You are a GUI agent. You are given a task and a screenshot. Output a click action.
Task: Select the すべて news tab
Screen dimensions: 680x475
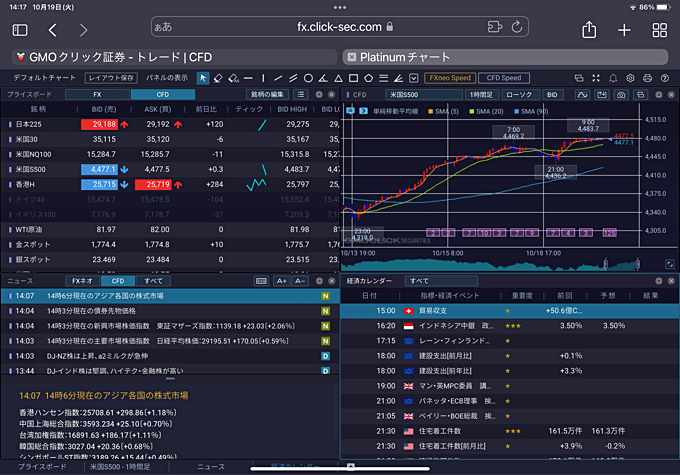[153, 281]
